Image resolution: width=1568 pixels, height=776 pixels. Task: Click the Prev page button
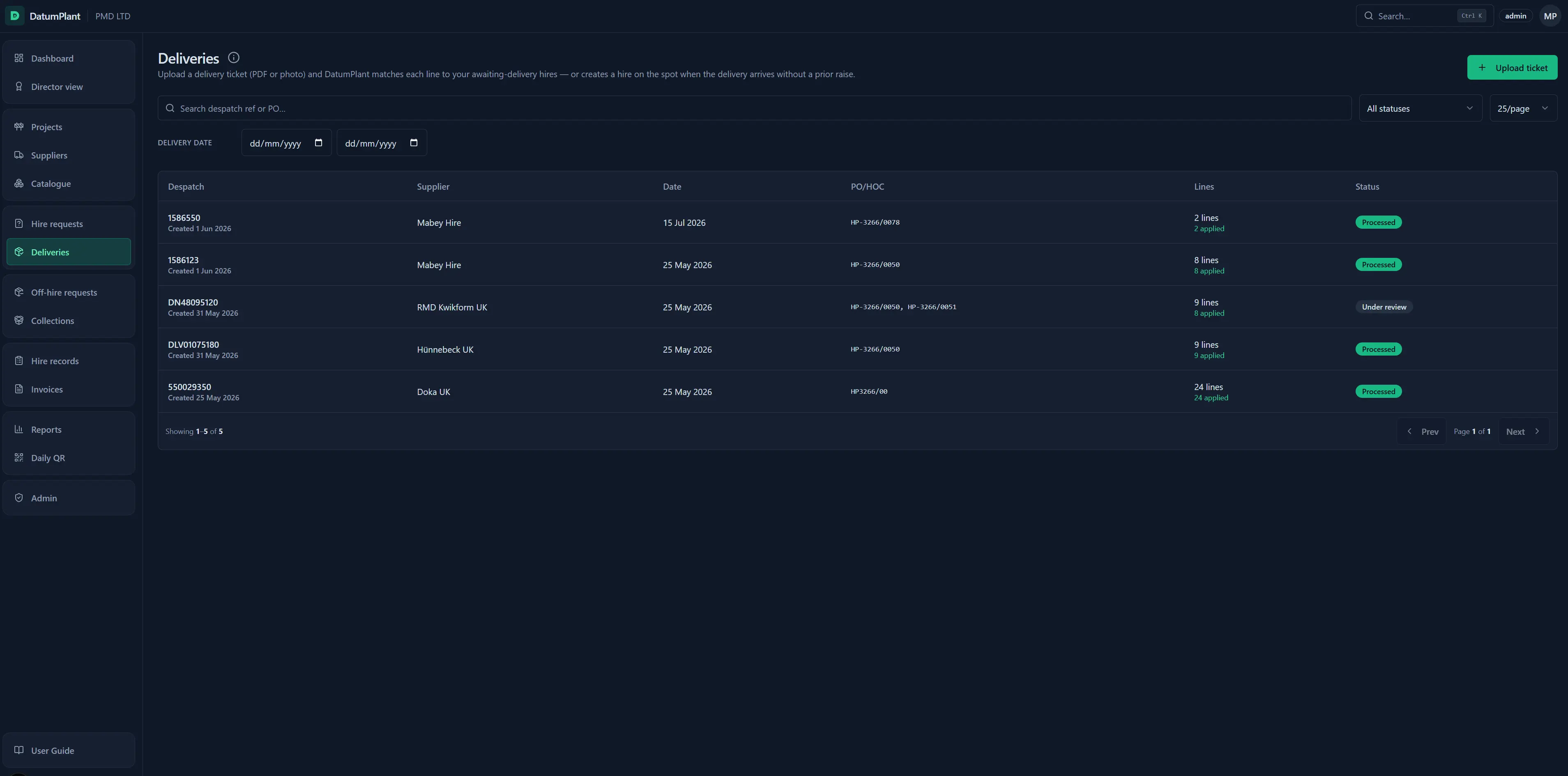[1421, 431]
